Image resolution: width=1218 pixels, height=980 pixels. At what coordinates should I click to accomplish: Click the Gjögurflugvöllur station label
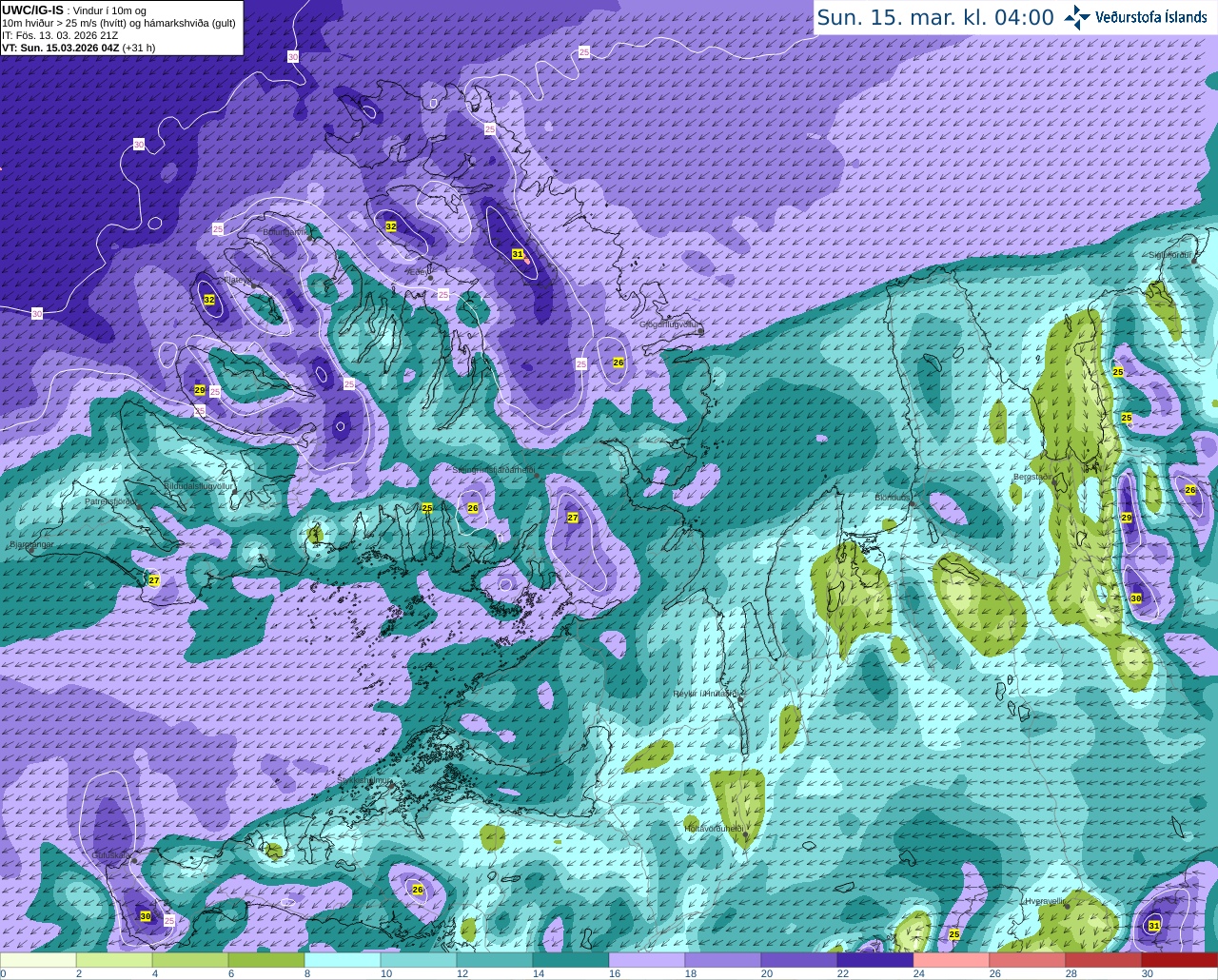click(670, 324)
